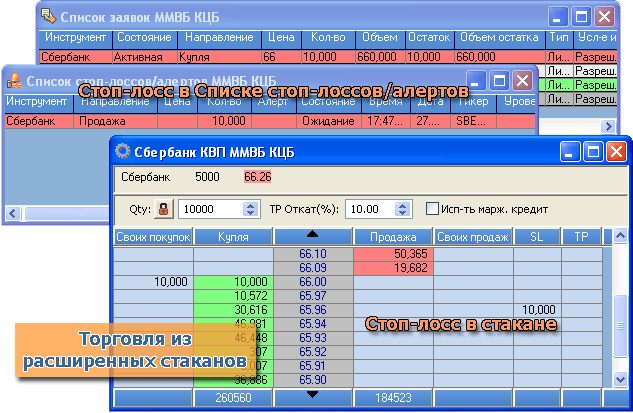This screenshot has width=633, height=413.
Task: Click the order list icon in Список заявок title
Action: [x=48, y=17]
